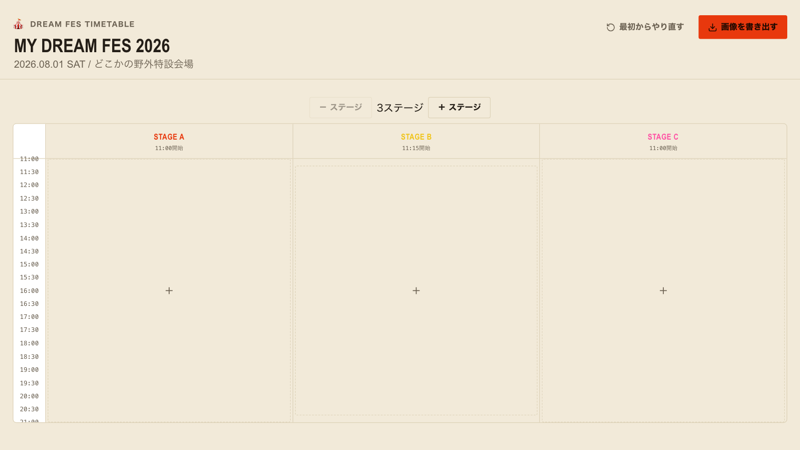Screen dimensions: 800x450
Task: Export image via 画像を書き出す button
Action: (742, 27)
